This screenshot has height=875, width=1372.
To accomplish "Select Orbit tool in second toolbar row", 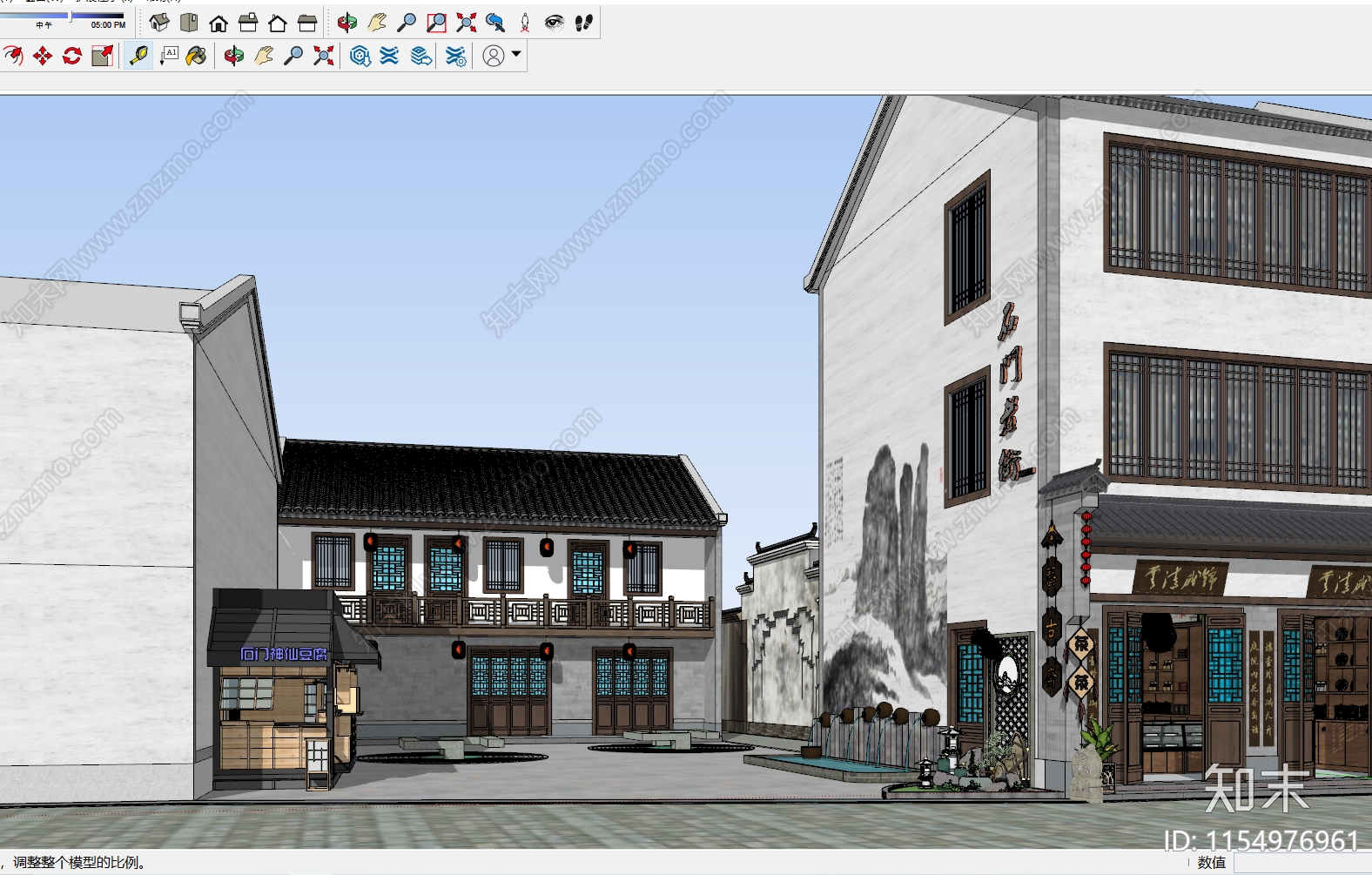I will pos(233,56).
